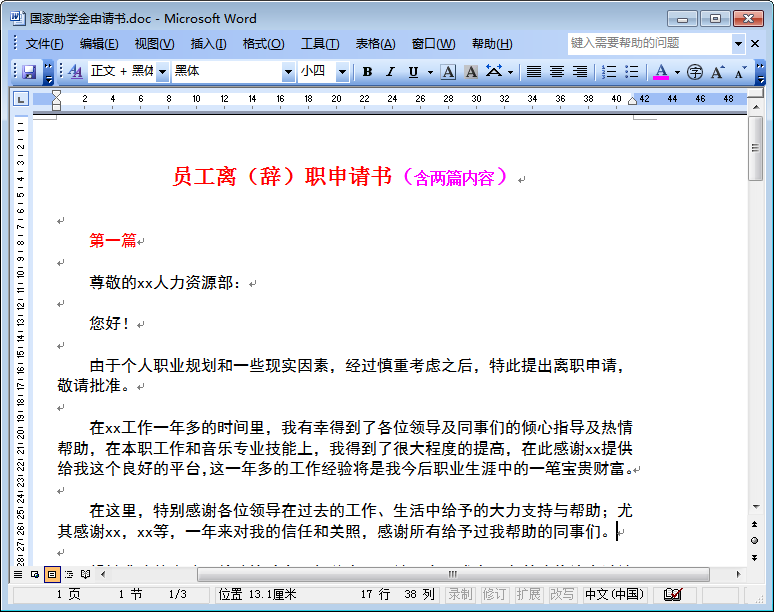Expand Formatting toolbar options at the right end

point(760,72)
